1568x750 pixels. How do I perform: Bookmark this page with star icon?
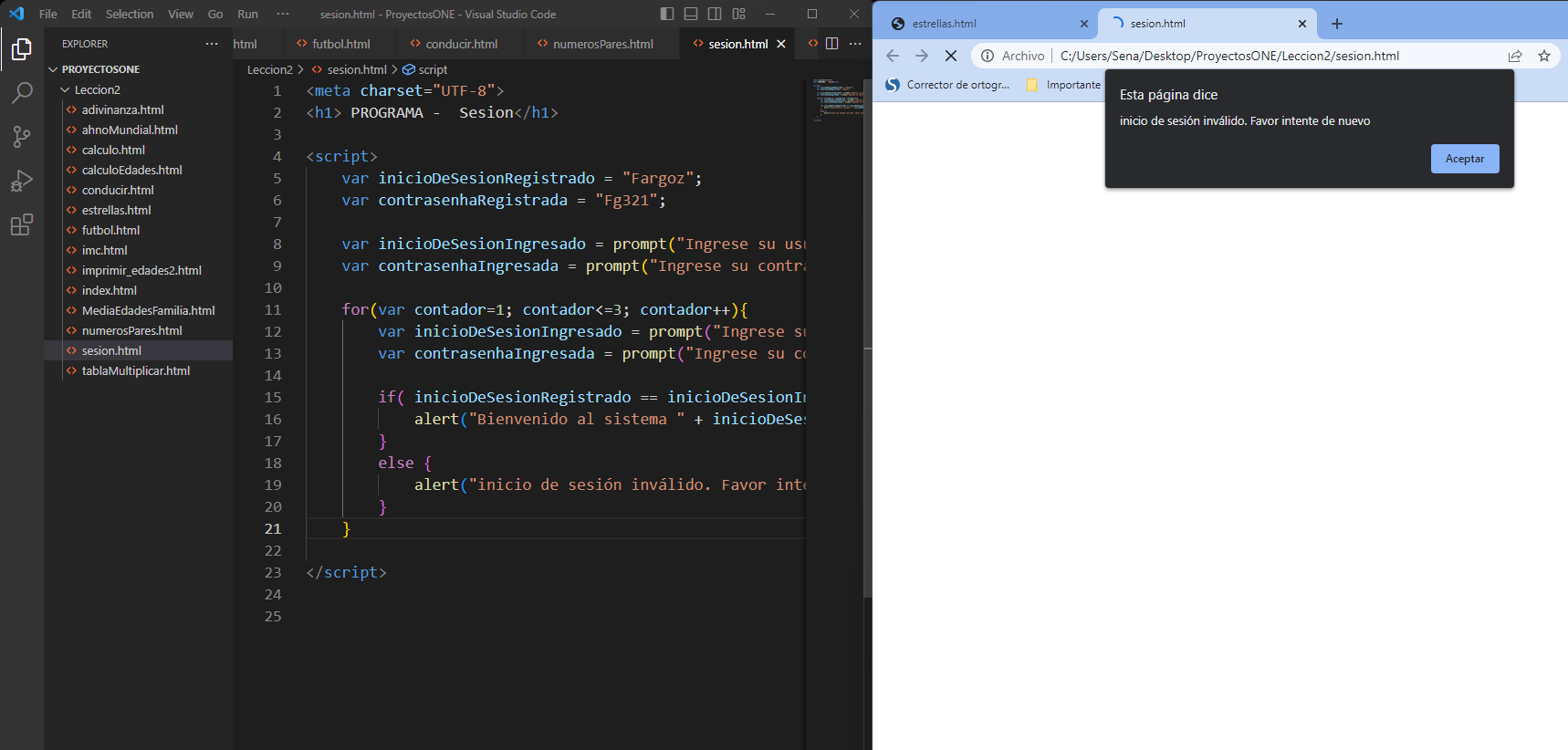coord(1543,56)
